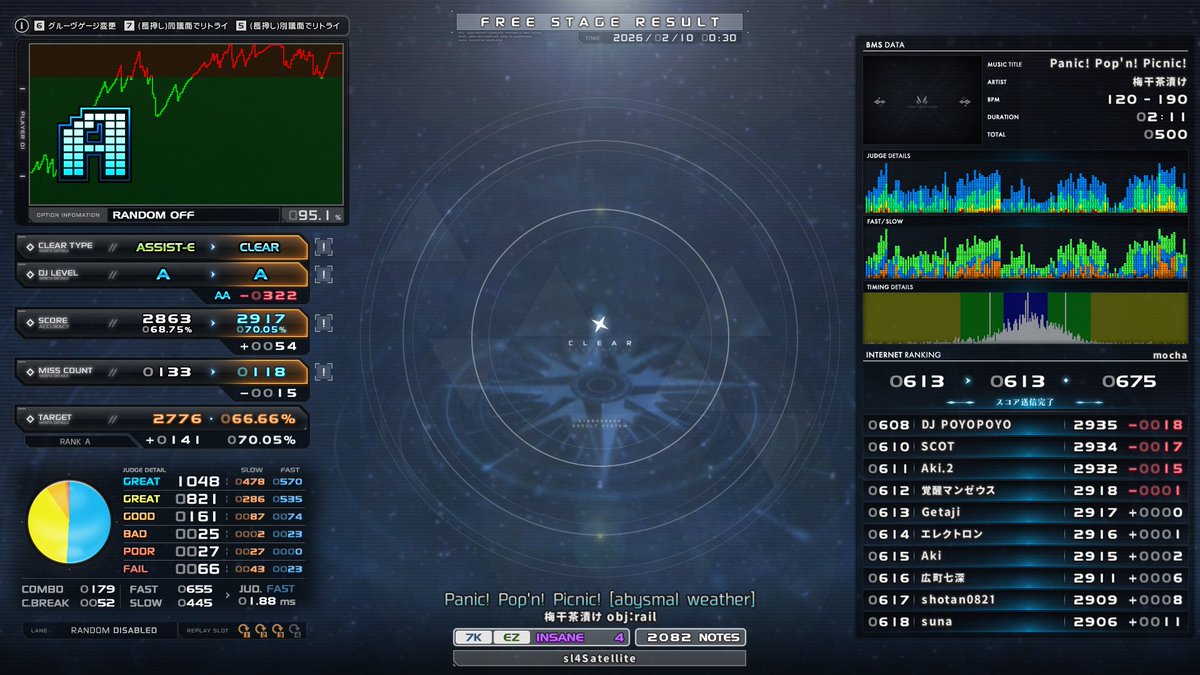Screen dimensions: 1200x675
Task: Click the diamond icon next to Score
Action: tap(30, 322)
